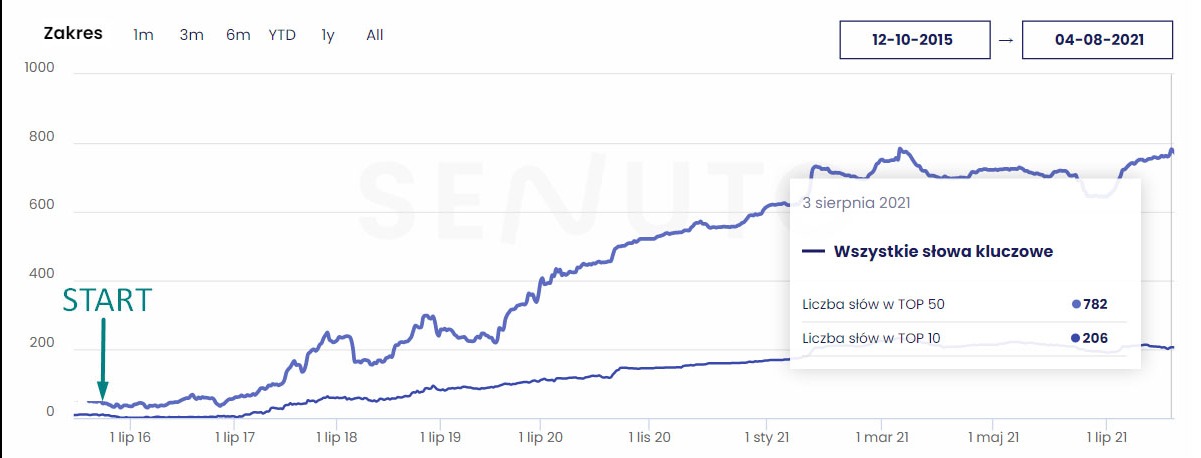Set range to 1y
The height and width of the screenshot is (458, 1201).
(328, 35)
